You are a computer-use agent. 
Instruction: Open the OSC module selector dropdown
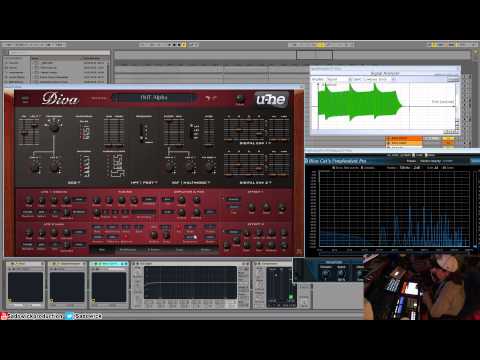[74, 183]
